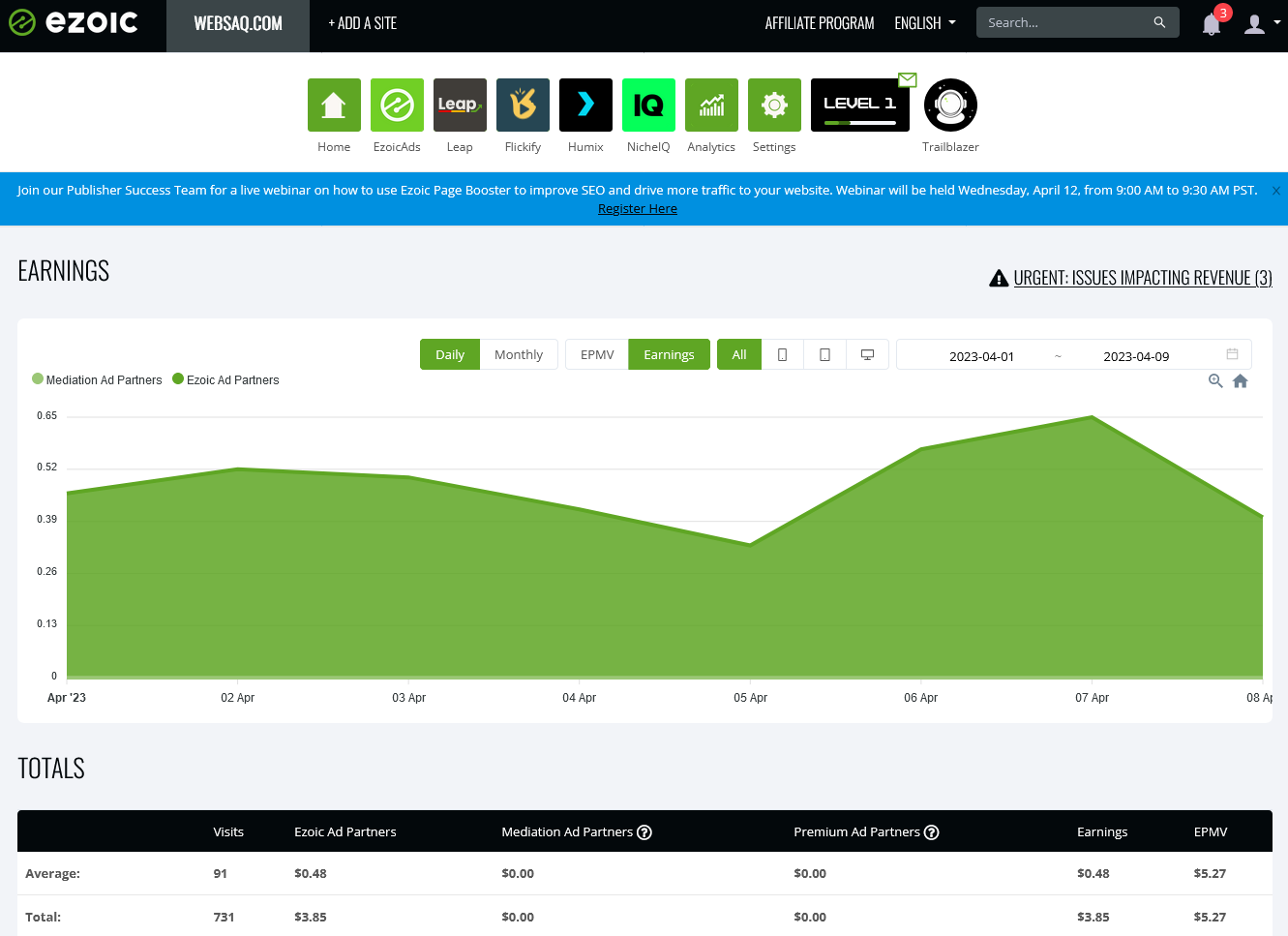
Task: Click the Mediation Ad Partners help icon
Action: 644,832
